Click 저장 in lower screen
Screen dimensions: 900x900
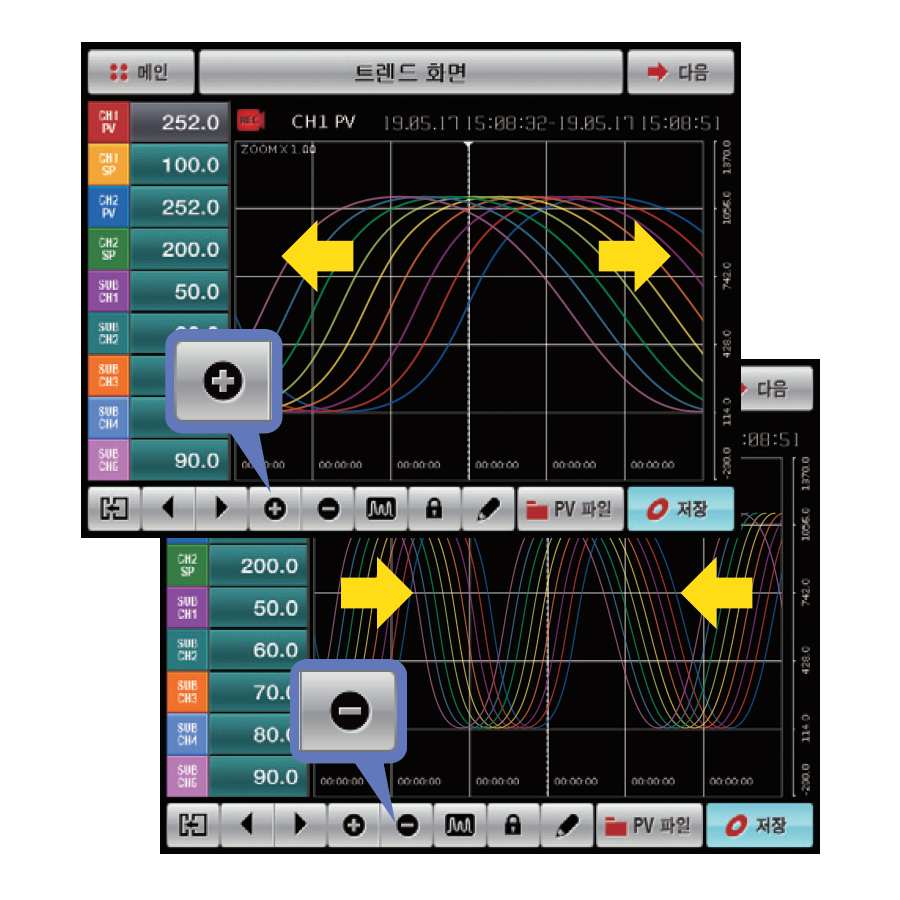click(x=760, y=825)
